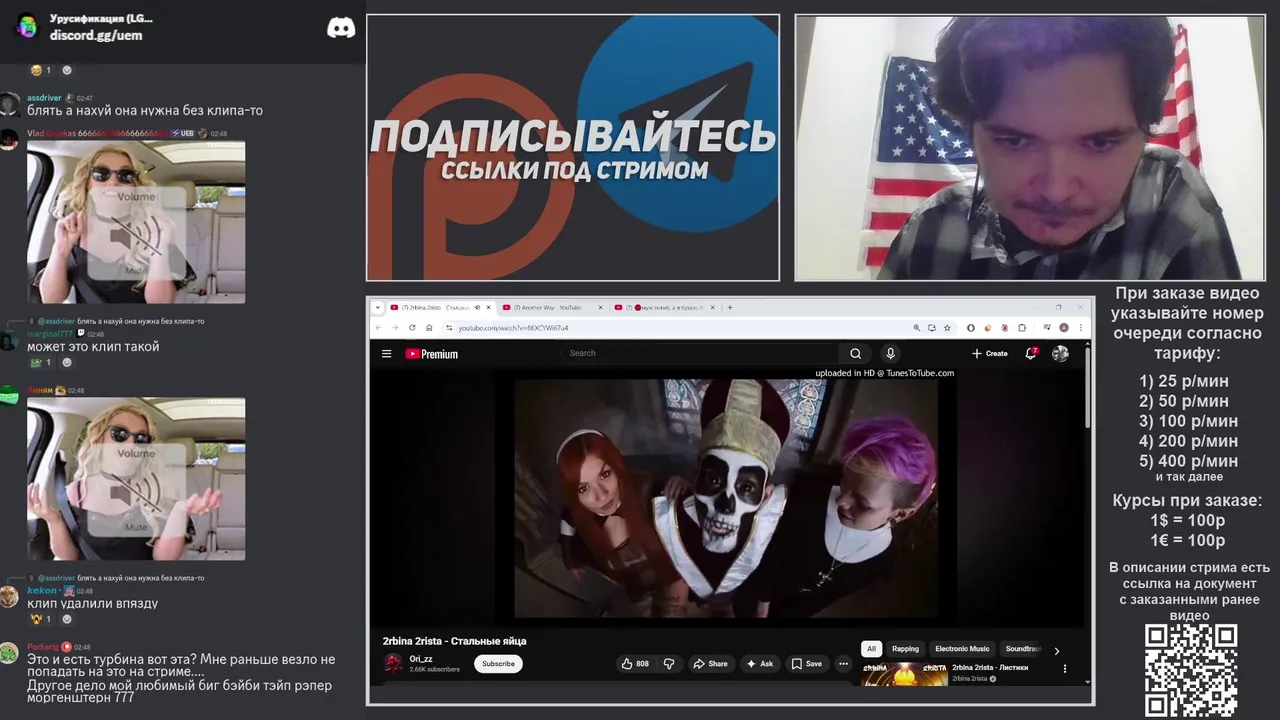Start voice search with the microphone icon
Viewport: 1280px width, 720px height.
pos(890,353)
